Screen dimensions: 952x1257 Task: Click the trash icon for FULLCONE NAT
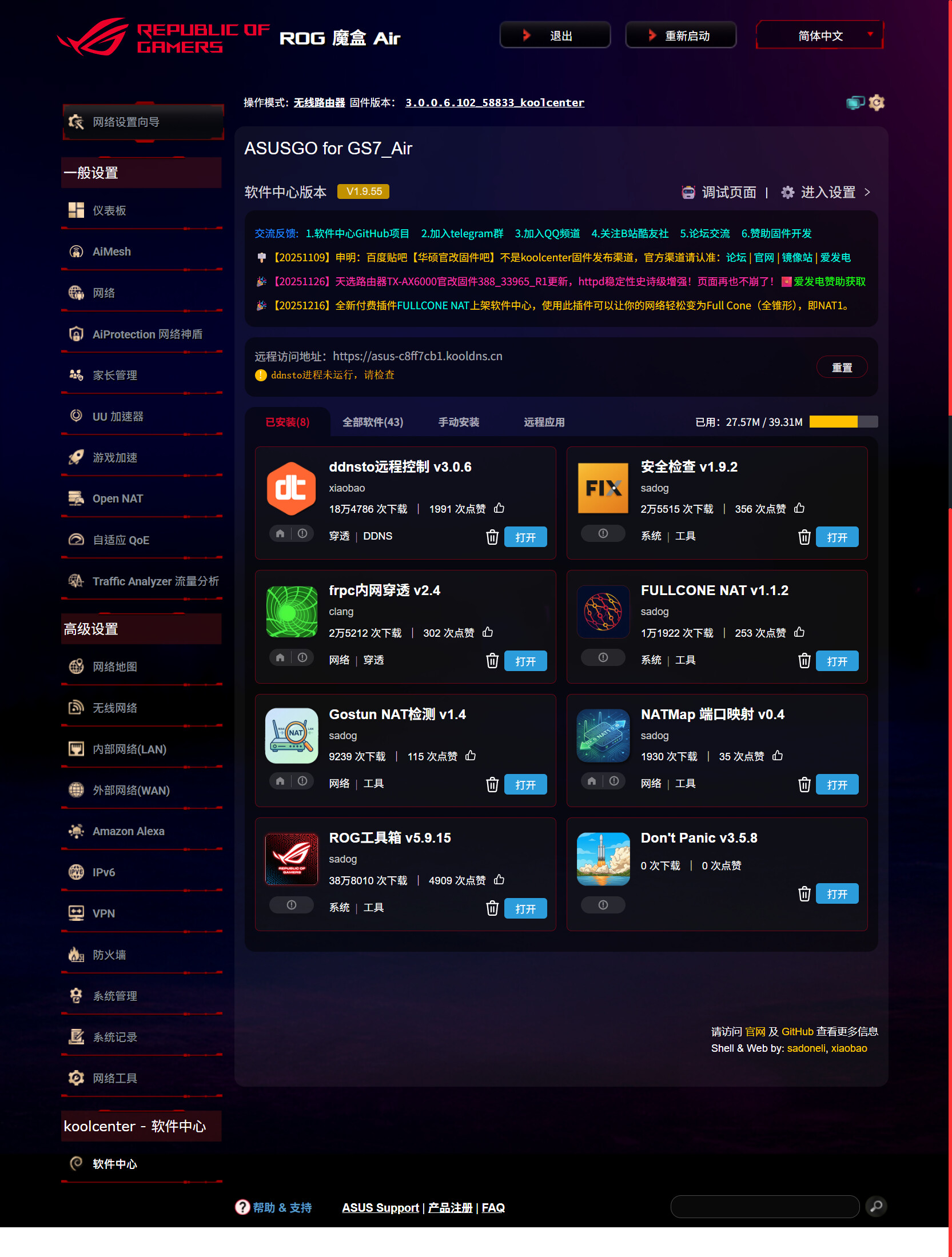pyautogui.click(x=804, y=661)
